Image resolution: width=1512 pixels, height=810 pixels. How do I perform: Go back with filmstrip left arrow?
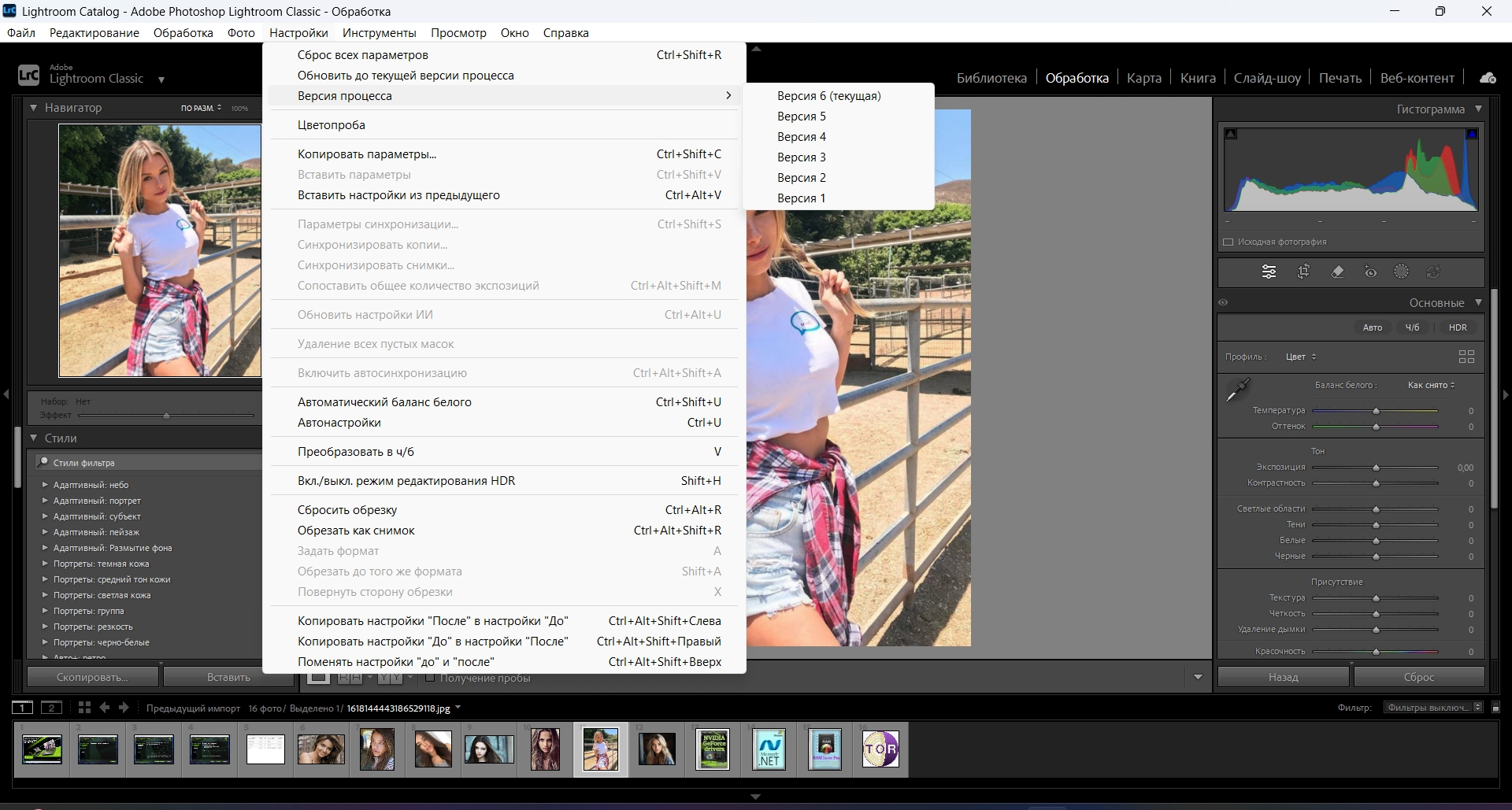104,708
